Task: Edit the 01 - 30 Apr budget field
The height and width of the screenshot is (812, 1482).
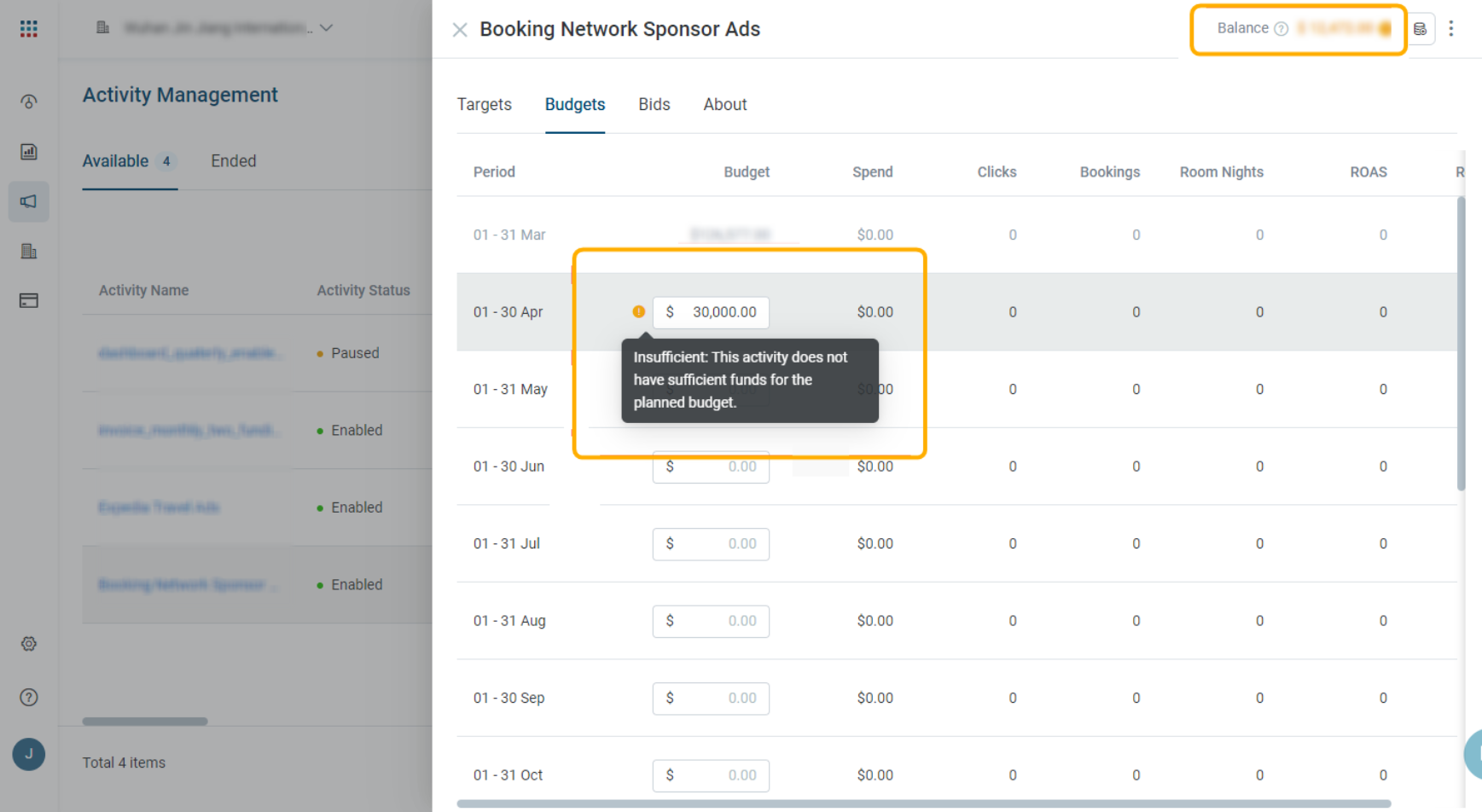Action: (711, 312)
